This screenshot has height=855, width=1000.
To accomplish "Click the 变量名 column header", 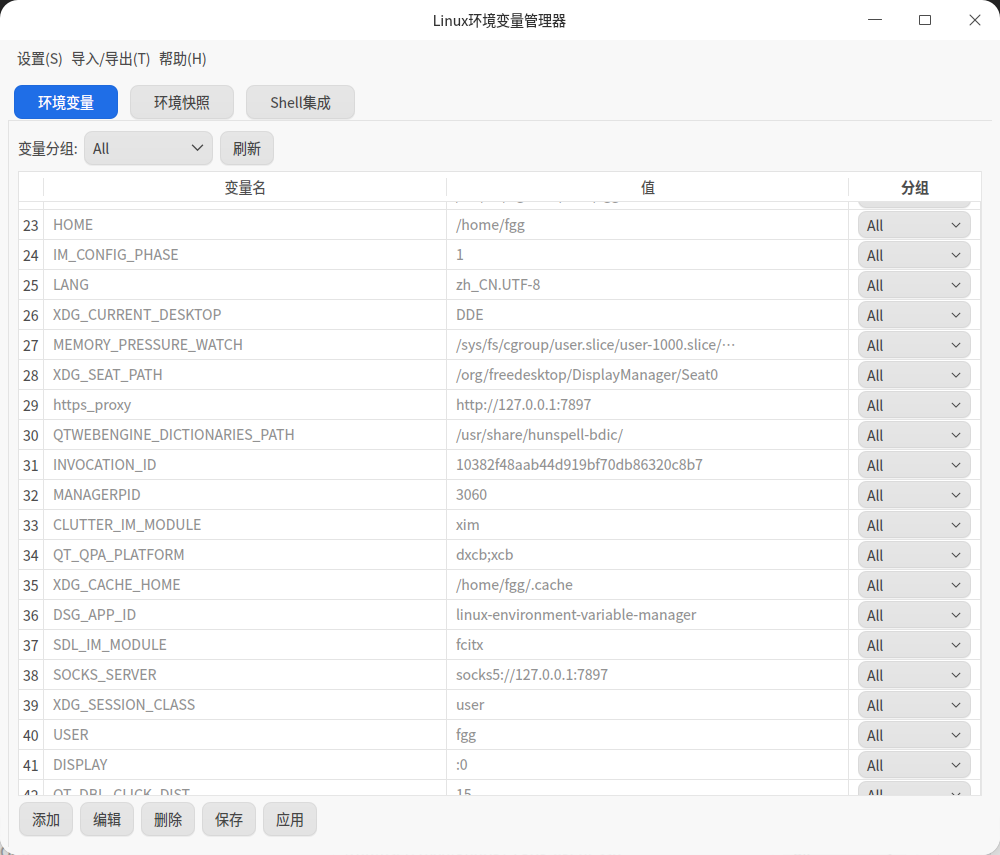I will click(x=245, y=187).
